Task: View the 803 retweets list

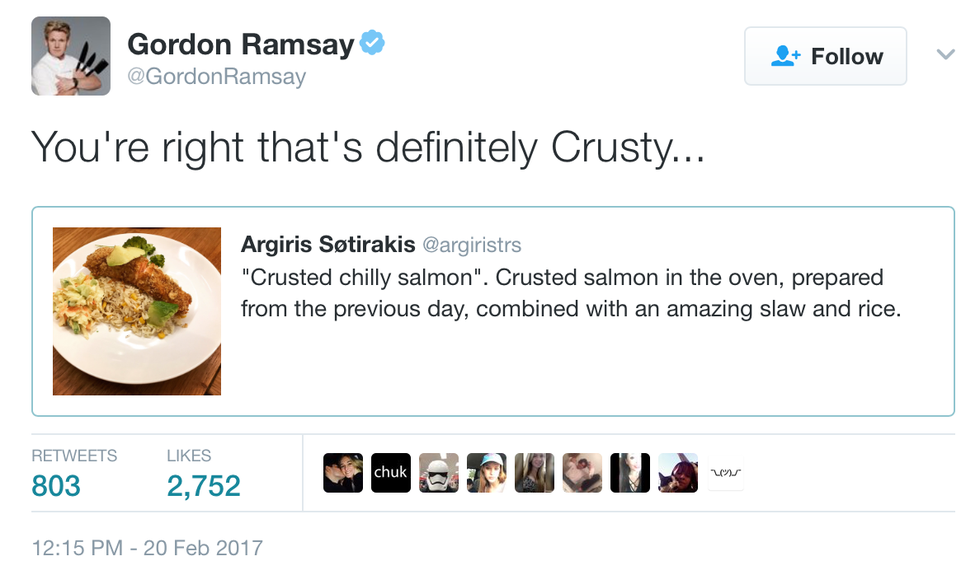Action: click(x=56, y=486)
